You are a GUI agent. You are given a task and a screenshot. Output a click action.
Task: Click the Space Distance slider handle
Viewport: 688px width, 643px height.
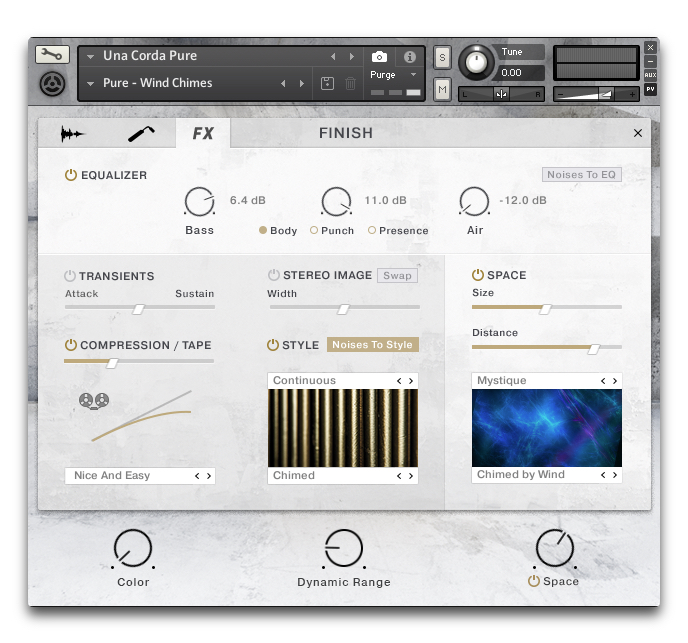tap(593, 349)
